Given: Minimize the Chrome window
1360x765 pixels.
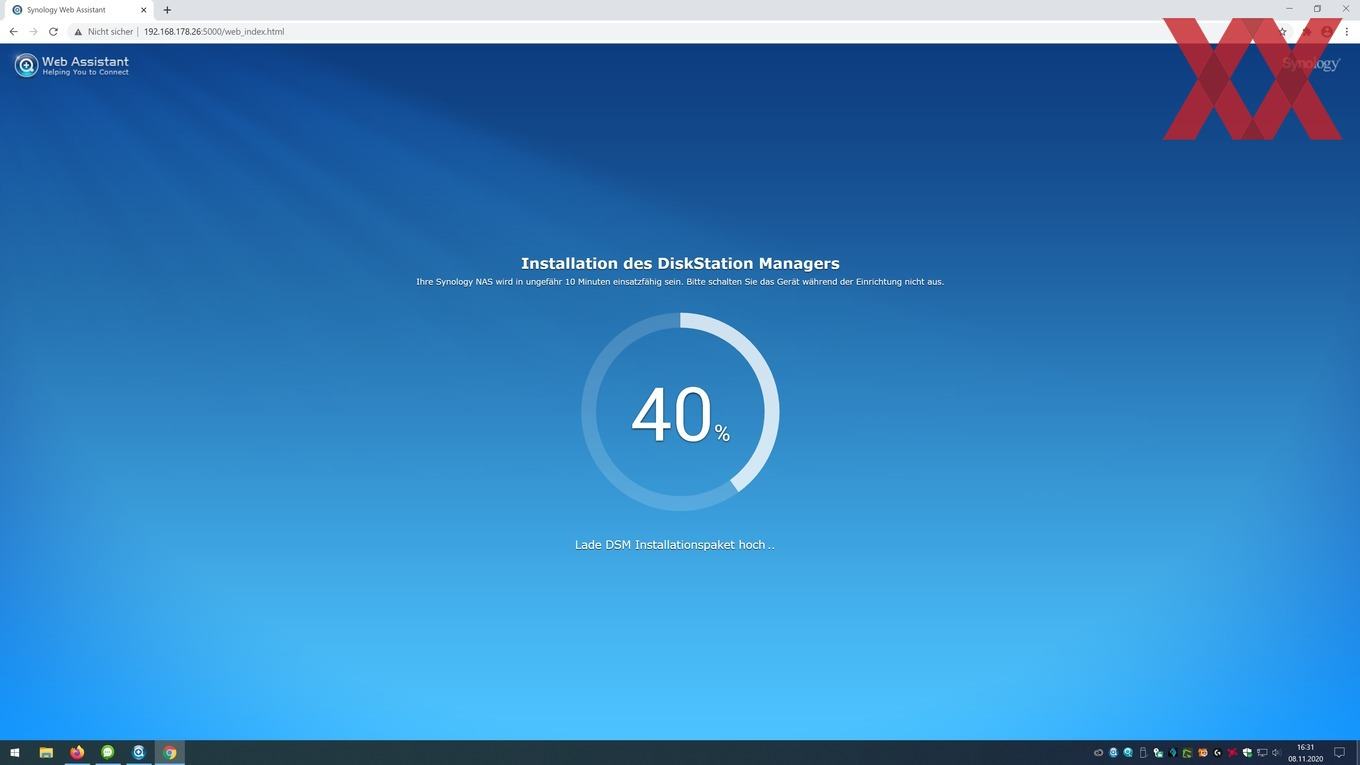Looking at the screenshot, I should [1289, 9].
